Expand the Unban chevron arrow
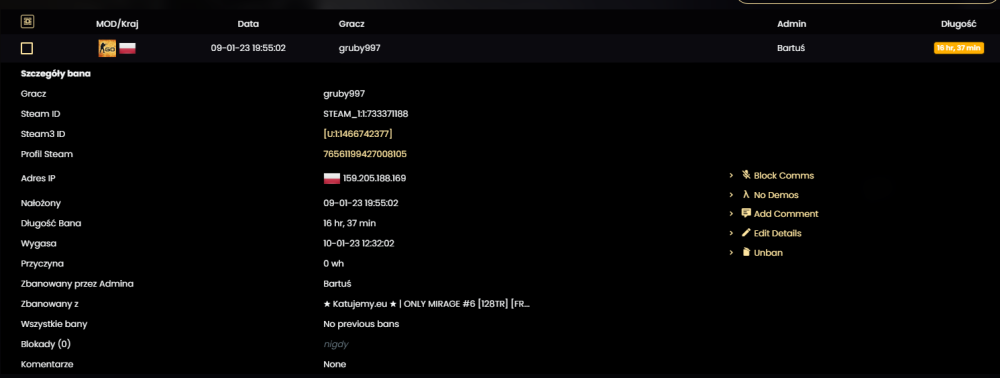Screen dimensions: 1000x378 point(732,252)
